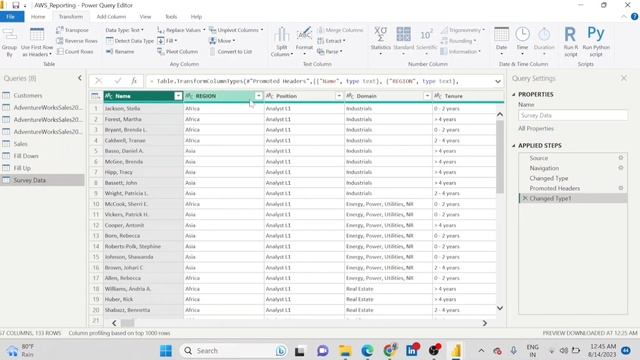Click Convert to List
This screenshot has height=360, width=640.
(230, 52)
